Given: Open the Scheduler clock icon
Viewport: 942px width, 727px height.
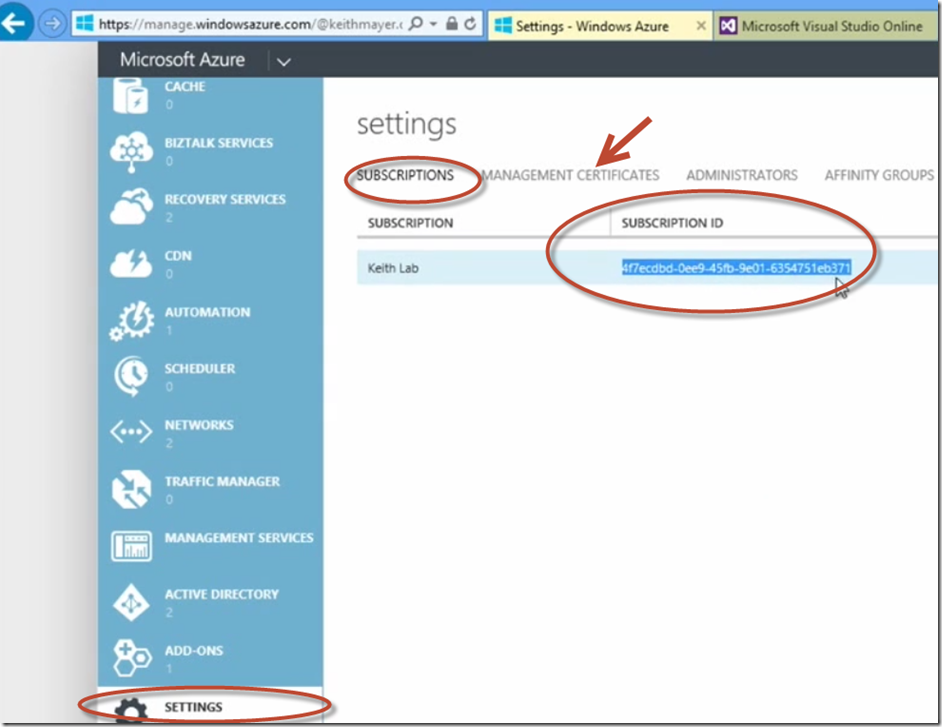Looking at the screenshot, I should (131, 376).
